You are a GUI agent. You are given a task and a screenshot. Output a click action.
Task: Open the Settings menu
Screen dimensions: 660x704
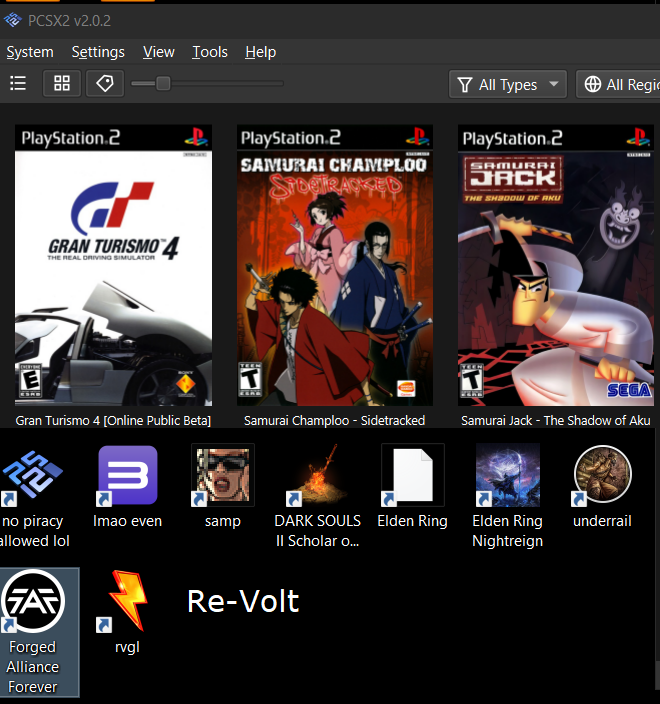[98, 52]
